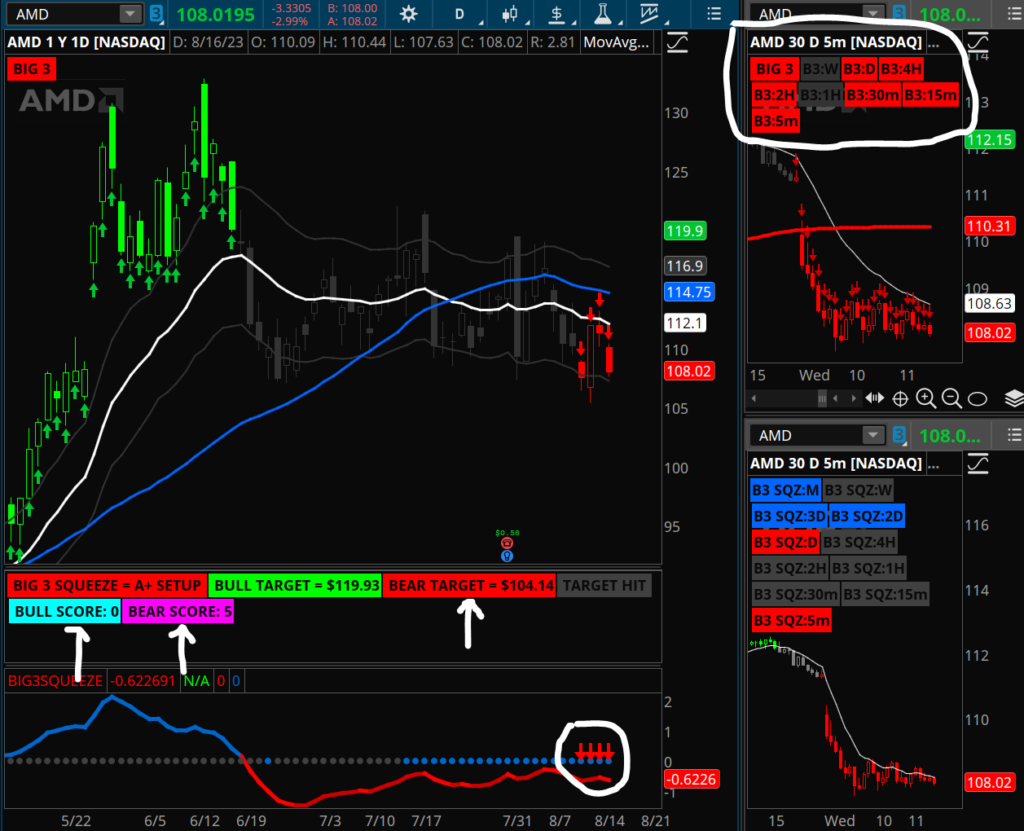Image resolution: width=1024 pixels, height=831 pixels.
Task: Click BULL TARGET = $119.93 label
Action: coord(296,585)
